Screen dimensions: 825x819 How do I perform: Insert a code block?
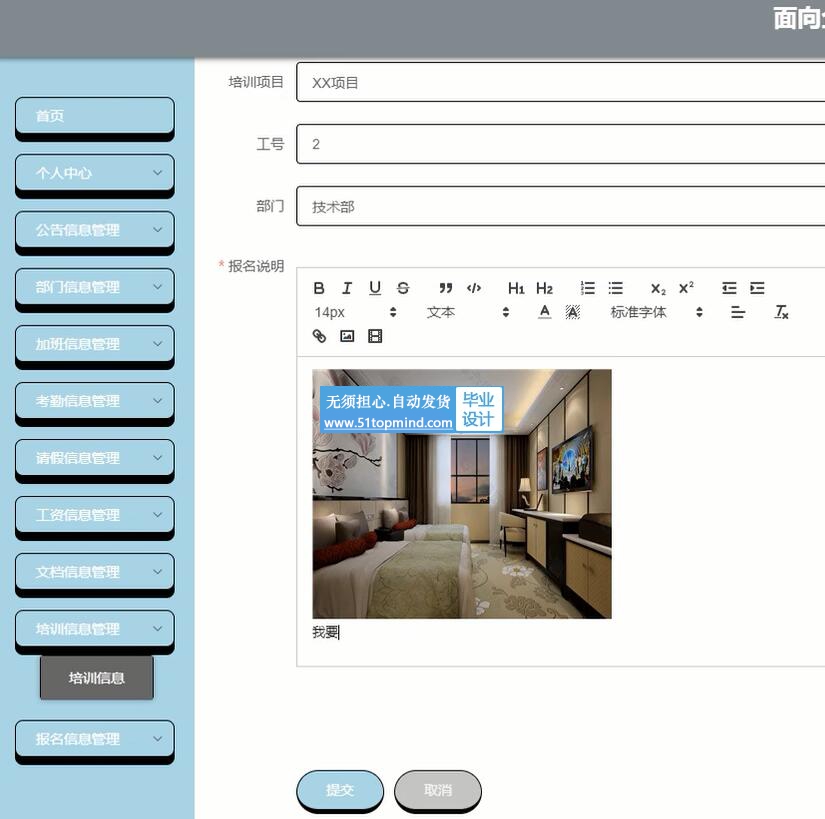(474, 288)
